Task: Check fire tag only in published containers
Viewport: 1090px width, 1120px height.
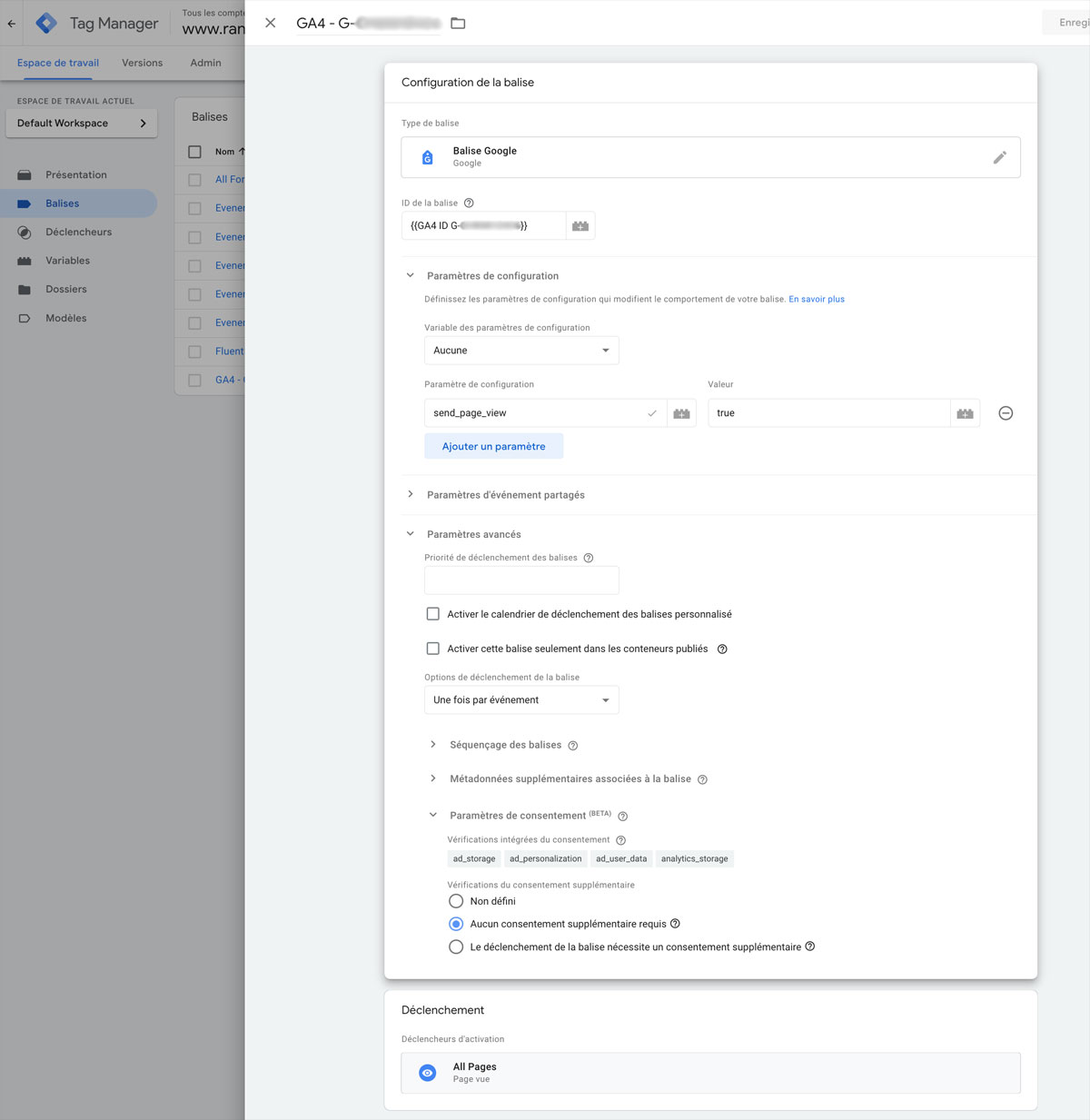Action: coord(433,649)
